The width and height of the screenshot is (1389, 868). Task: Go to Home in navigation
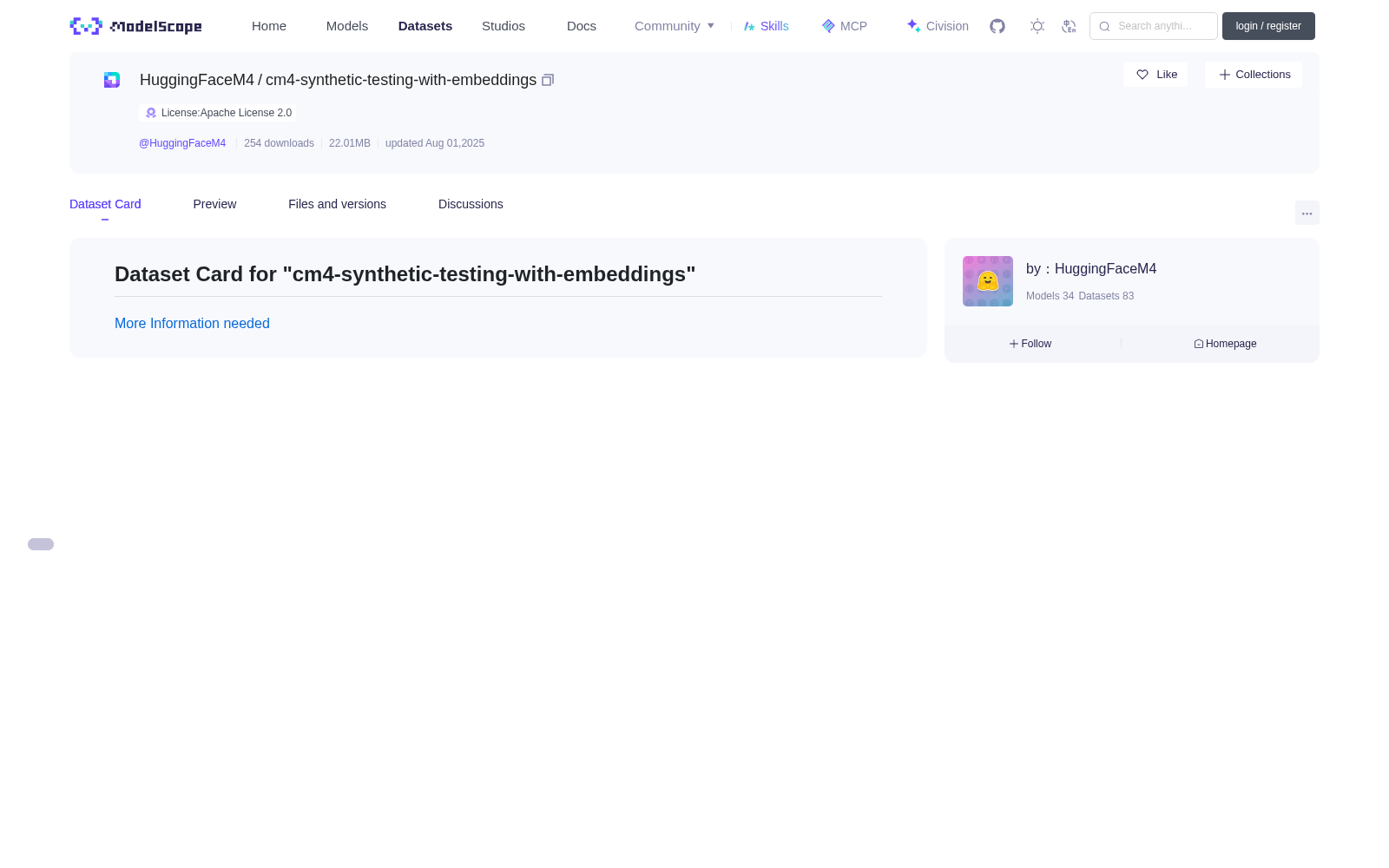click(269, 26)
